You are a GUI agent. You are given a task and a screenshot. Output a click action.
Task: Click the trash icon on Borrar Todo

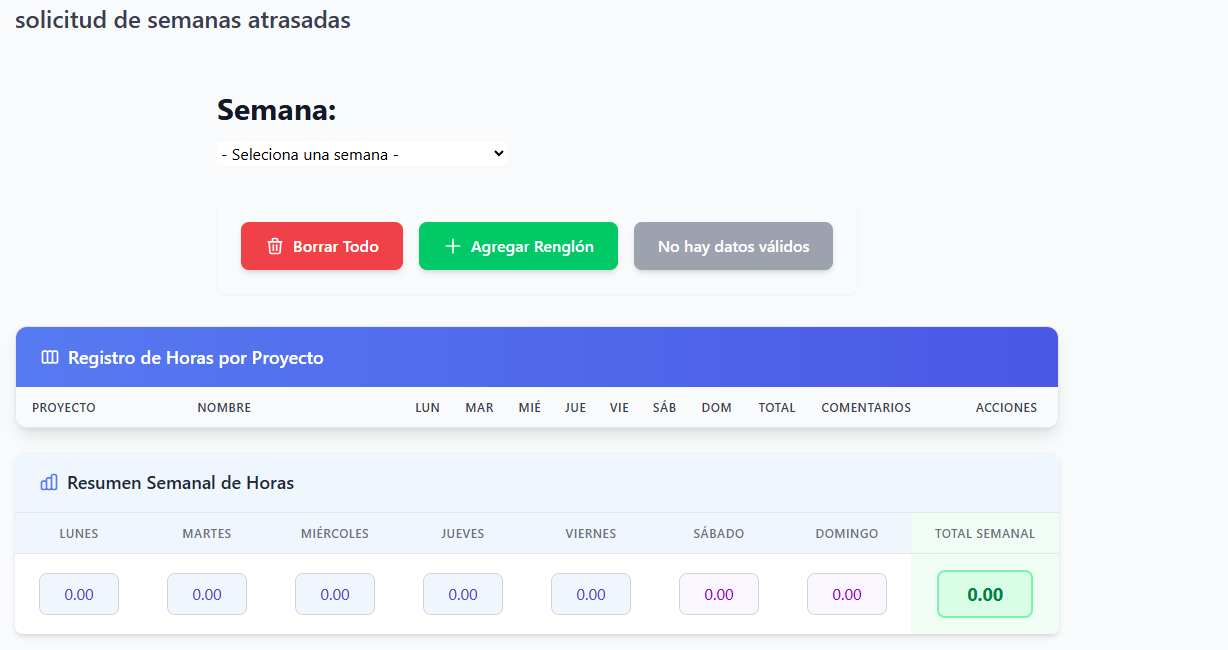click(x=275, y=246)
